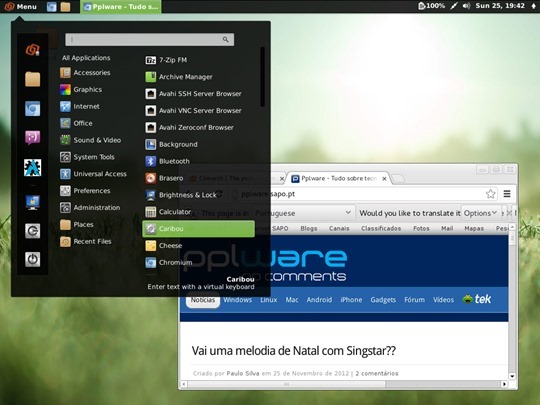Click the menu search input field
This screenshot has height=405, width=540.
click(149, 40)
